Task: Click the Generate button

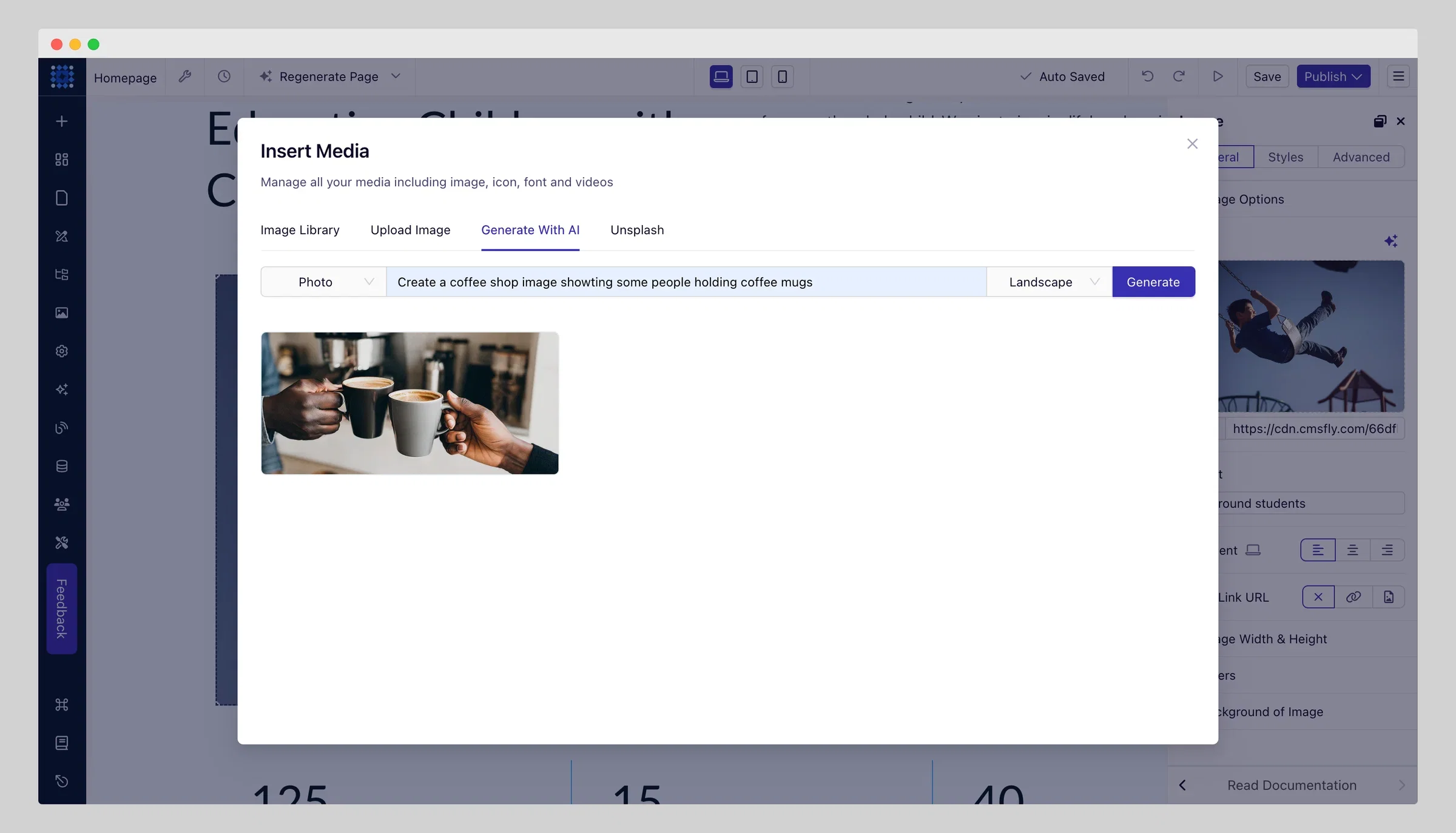Action: 1153,282
